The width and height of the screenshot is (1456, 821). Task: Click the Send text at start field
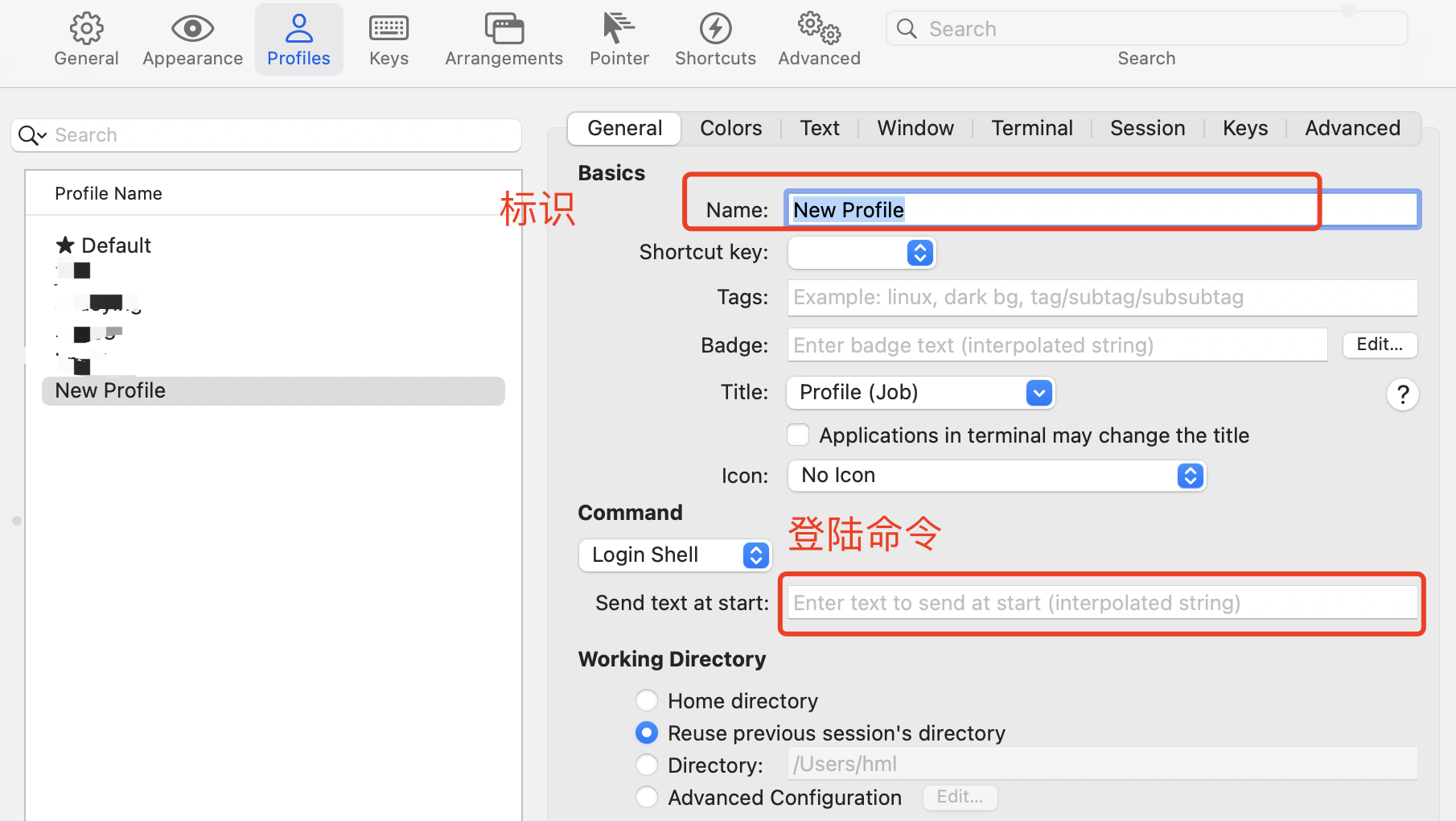point(1102,603)
